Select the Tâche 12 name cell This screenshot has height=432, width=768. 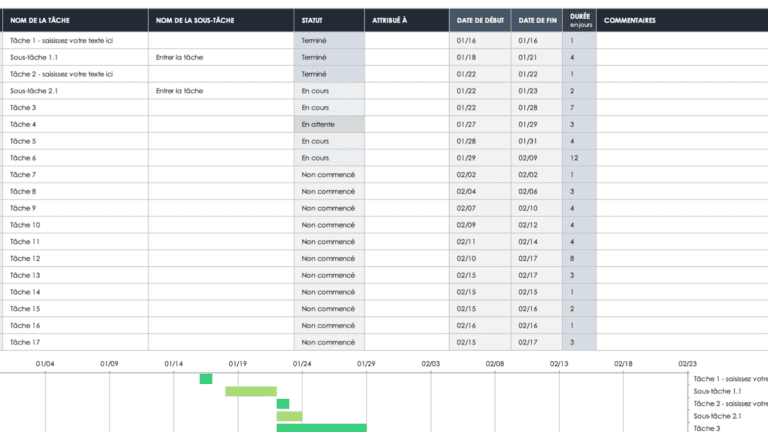[75, 258]
